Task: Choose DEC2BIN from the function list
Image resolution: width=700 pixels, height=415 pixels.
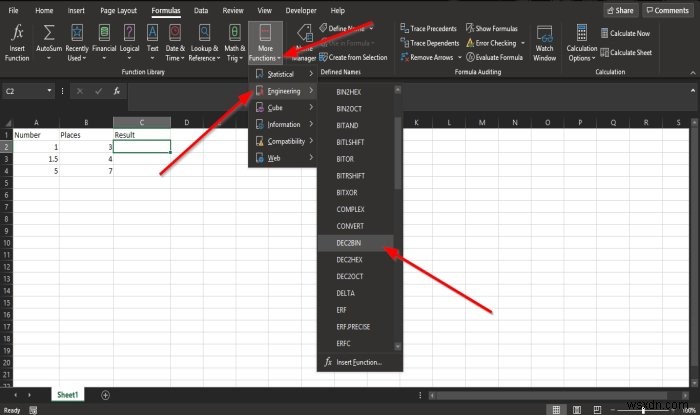Action: (x=355, y=243)
